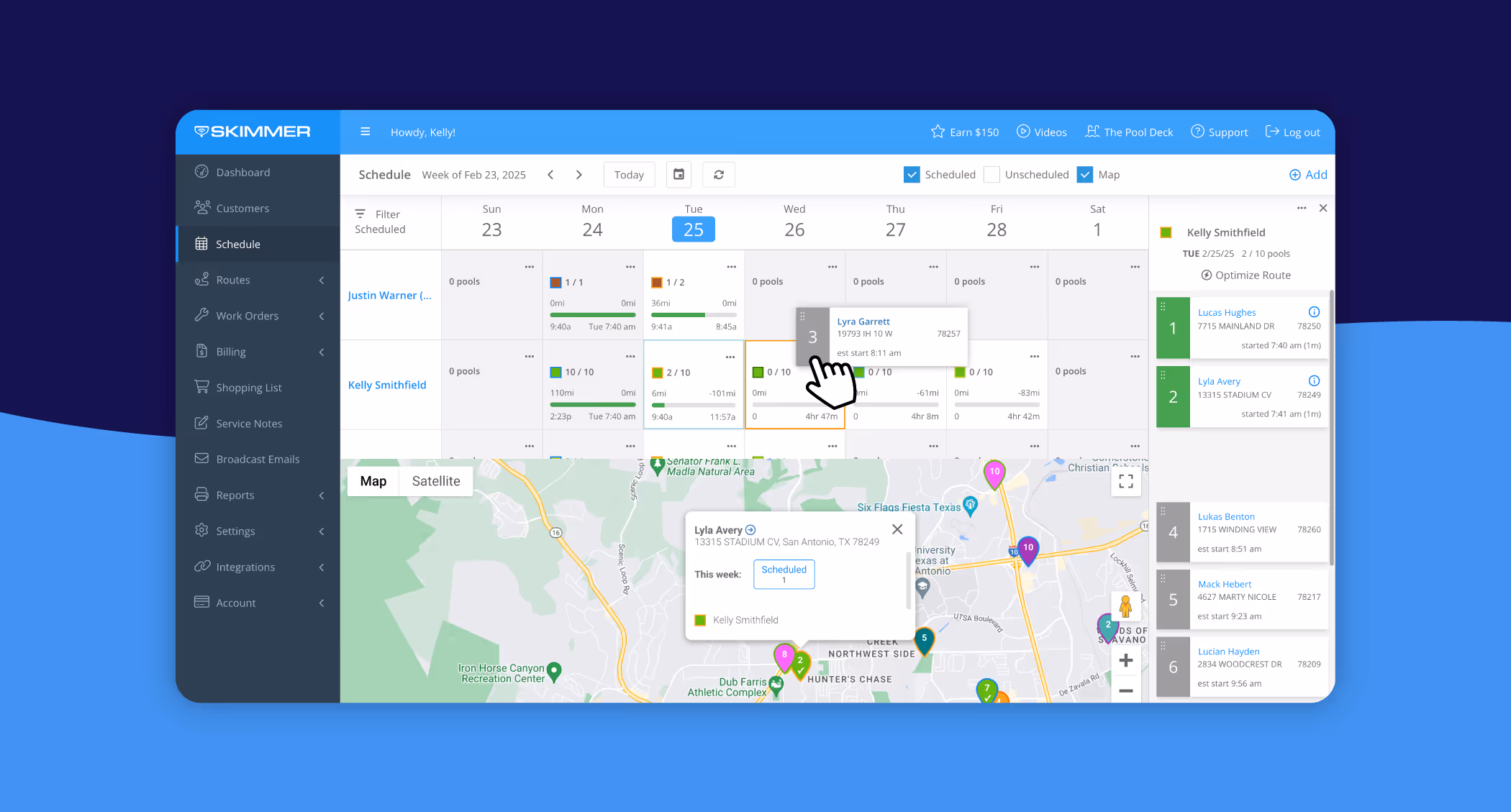The width and height of the screenshot is (1511, 812).
Task: Close the Lyla Avery map popup
Action: [897, 529]
